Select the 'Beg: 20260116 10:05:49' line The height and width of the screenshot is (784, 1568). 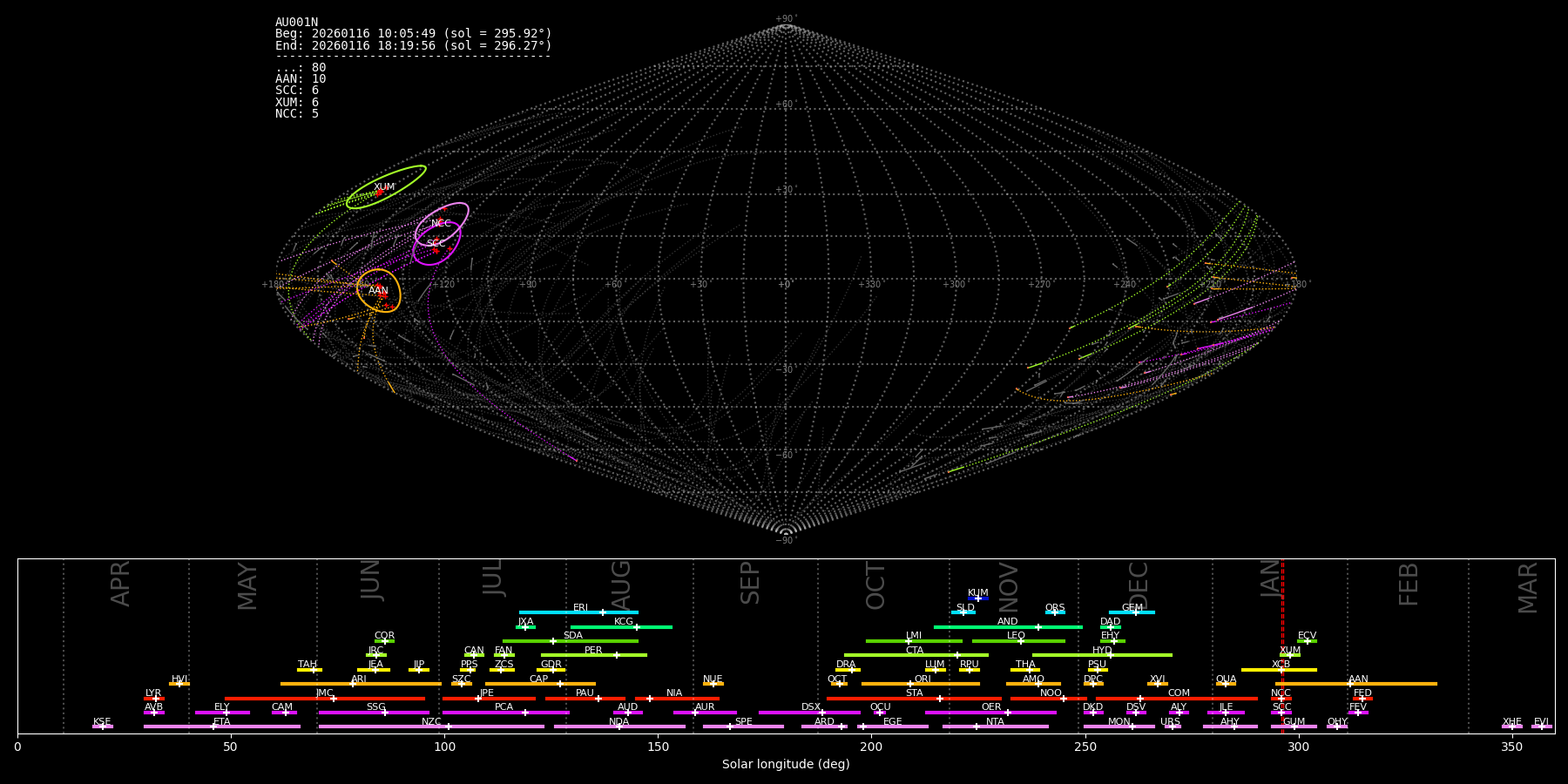coord(414,34)
